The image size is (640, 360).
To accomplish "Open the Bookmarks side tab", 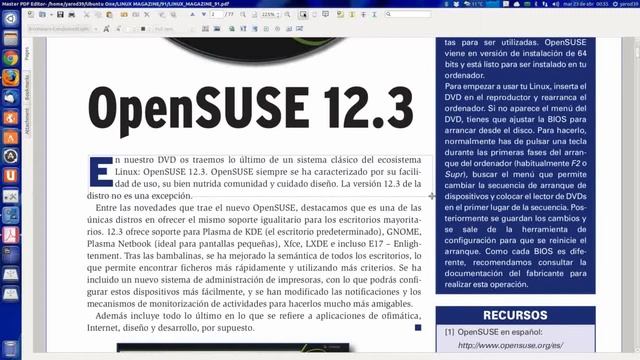I will [27, 87].
